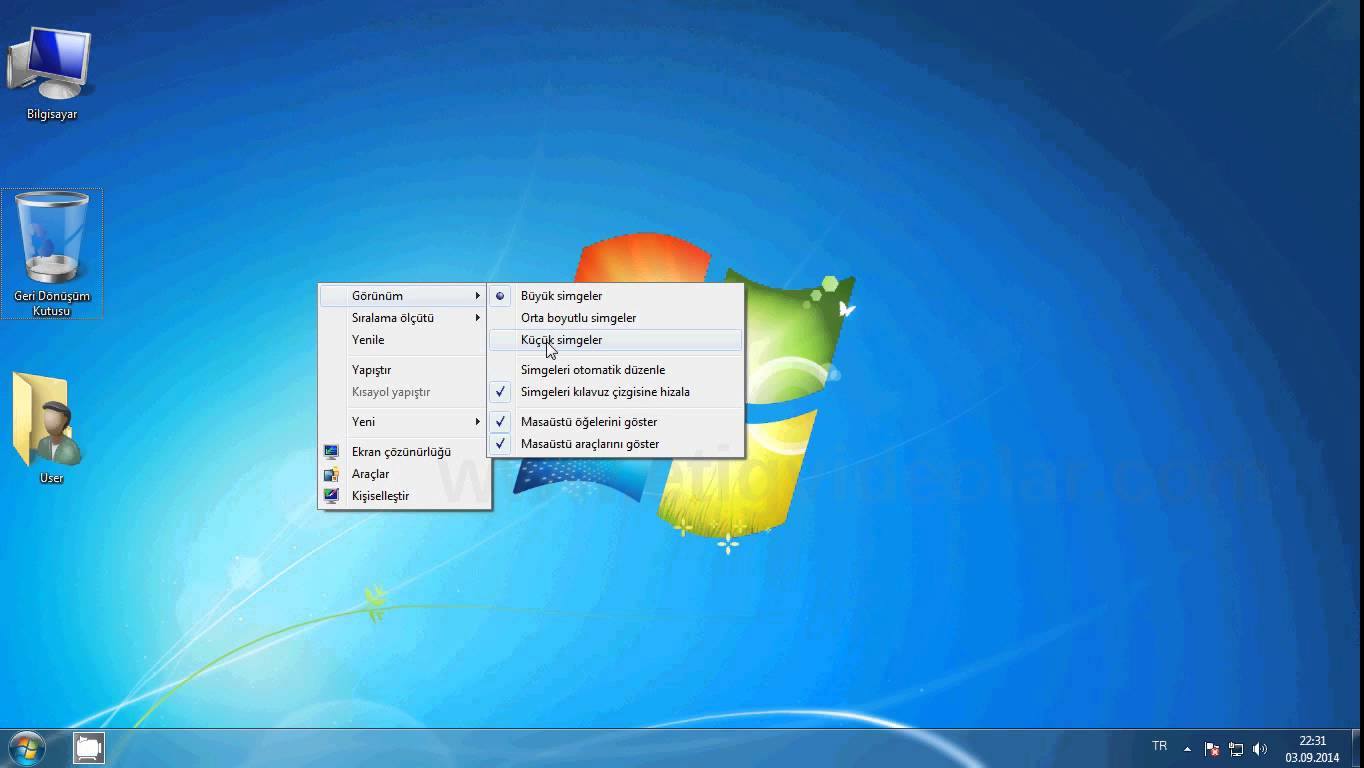Image resolution: width=1364 pixels, height=768 pixels.
Task: Expand the Yeni submenu
Action: 404,422
